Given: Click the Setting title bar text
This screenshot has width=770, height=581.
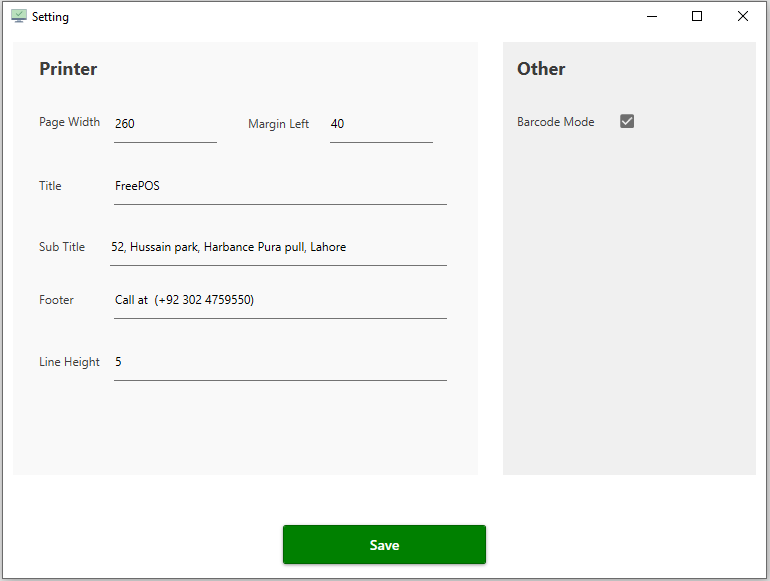Looking at the screenshot, I should (50, 17).
